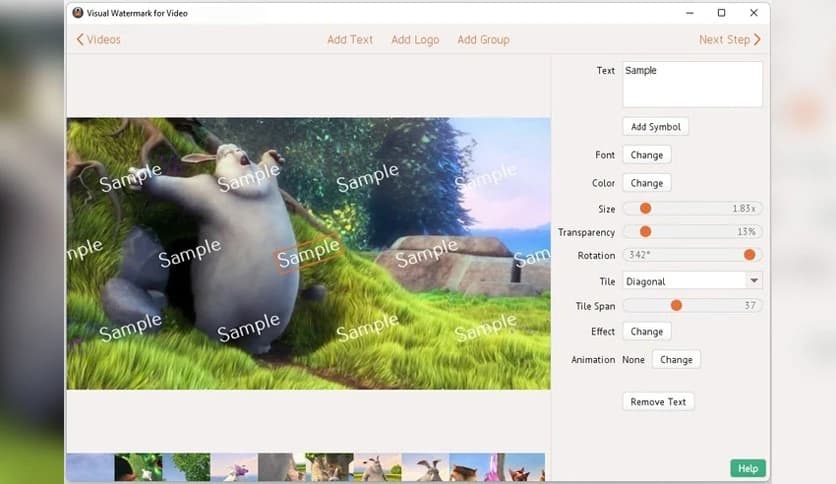Click the Visual Watermark app icon in title bar
836x484 pixels.
click(x=78, y=13)
